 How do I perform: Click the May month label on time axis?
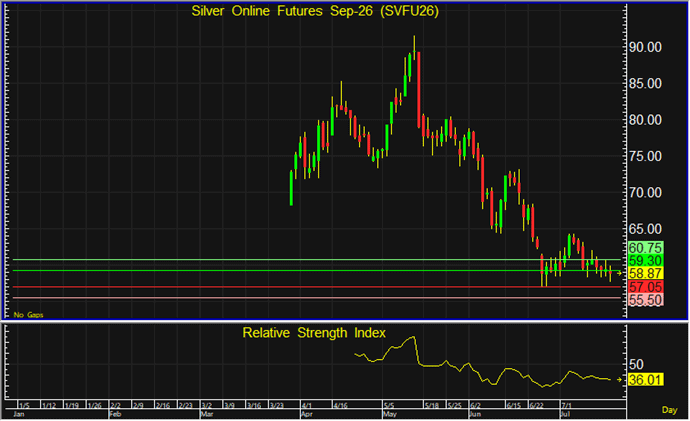click(x=390, y=414)
